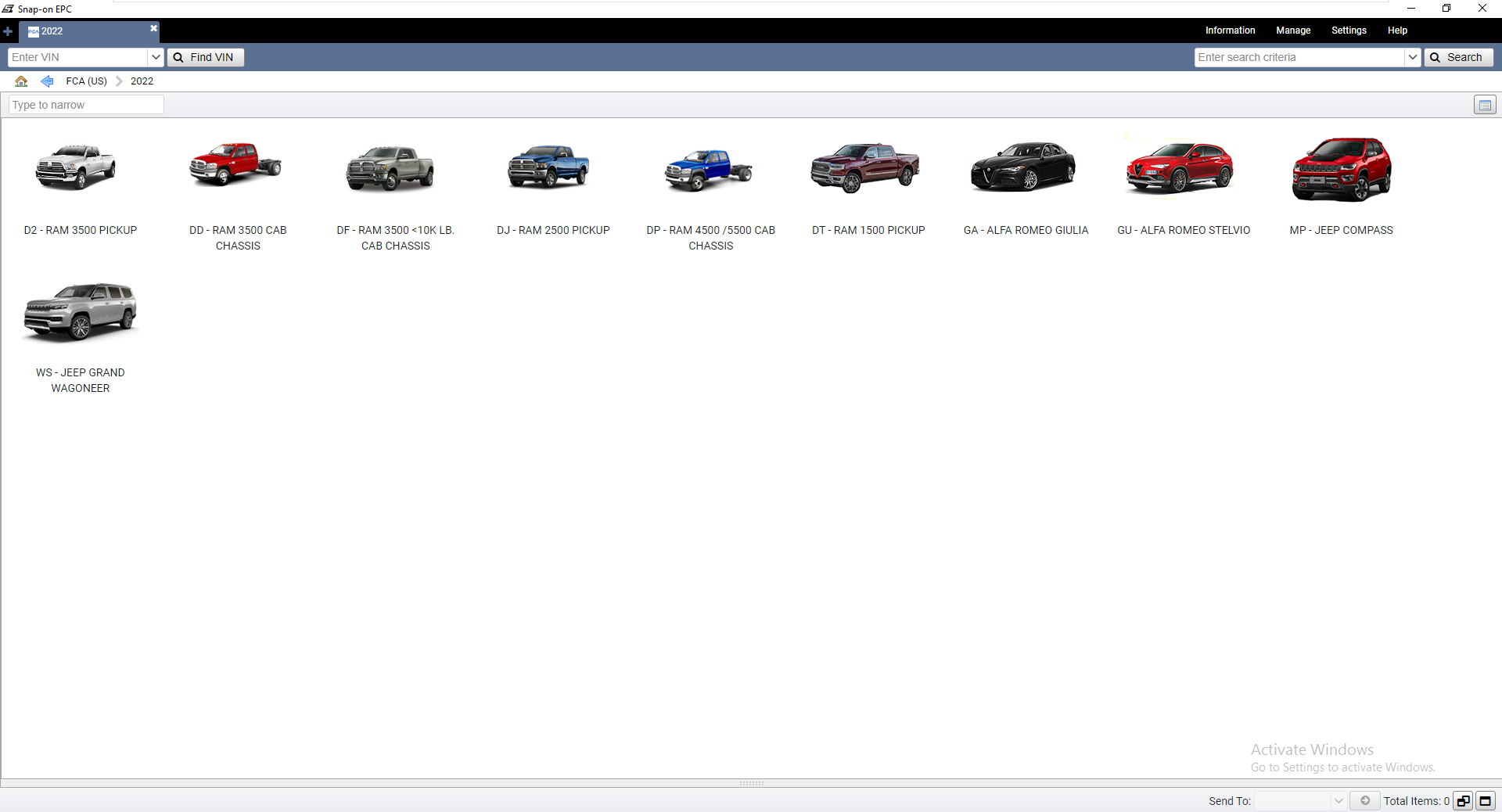Open DF - RAM 3500 <10K LB. thumbnail

tap(390, 168)
